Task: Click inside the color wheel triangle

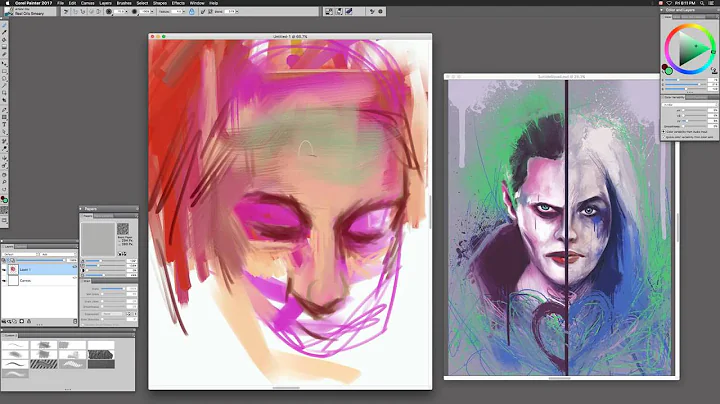Action: click(692, 50)
